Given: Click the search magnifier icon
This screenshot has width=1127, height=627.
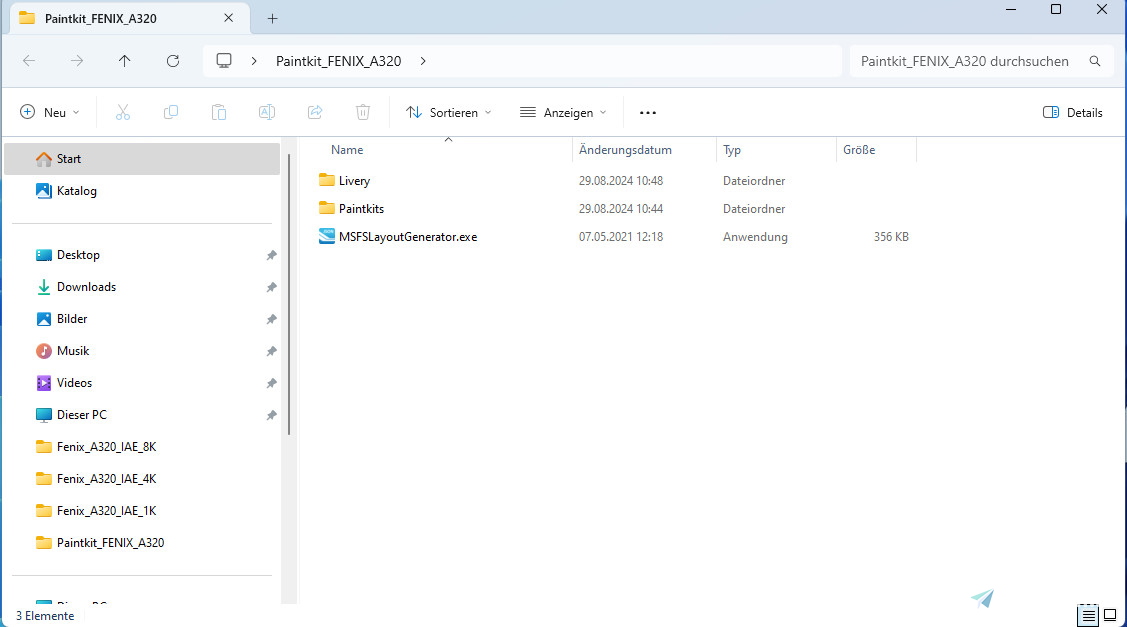Looking at the screenshot, I should (x=1095, y=61).
